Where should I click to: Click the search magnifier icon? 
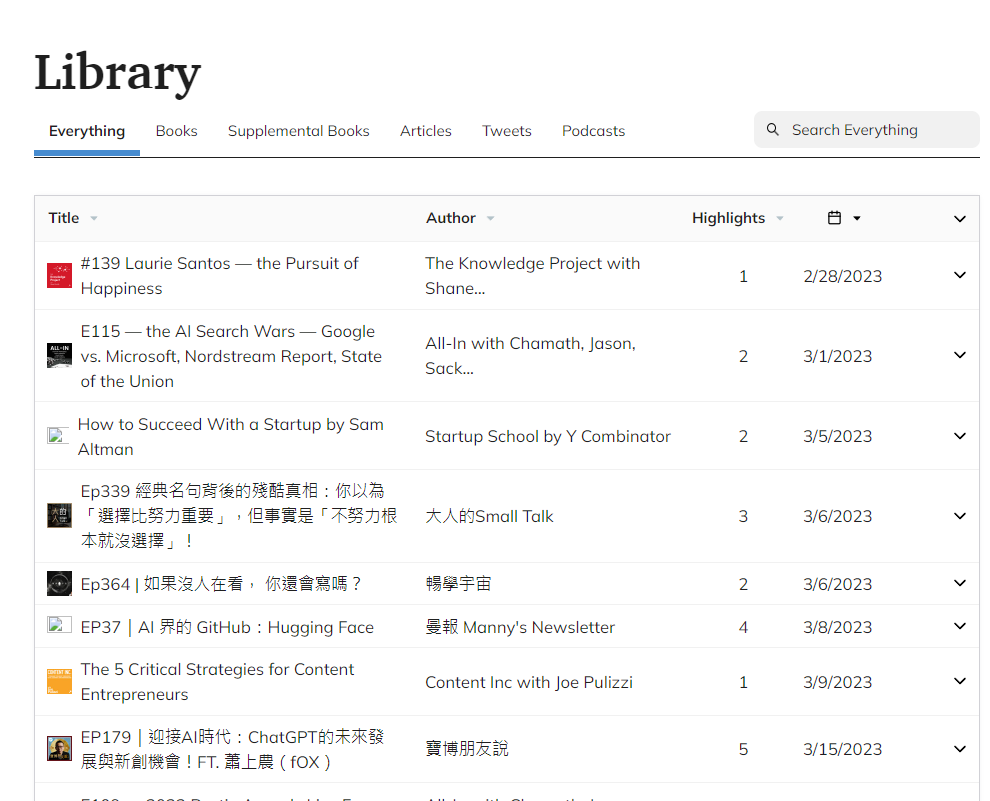coord(772,130)
